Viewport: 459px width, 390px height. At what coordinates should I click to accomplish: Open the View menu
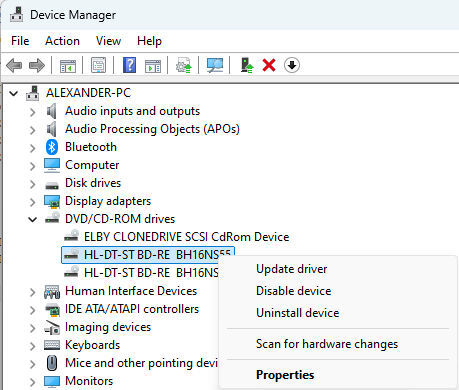click(108, 41)
